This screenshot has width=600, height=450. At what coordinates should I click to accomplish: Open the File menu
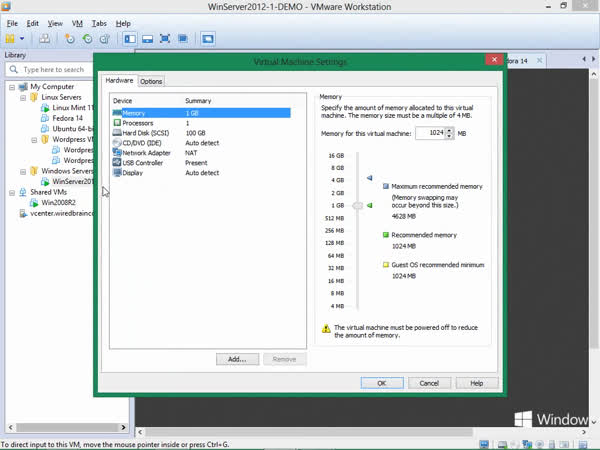click(12, 23)
